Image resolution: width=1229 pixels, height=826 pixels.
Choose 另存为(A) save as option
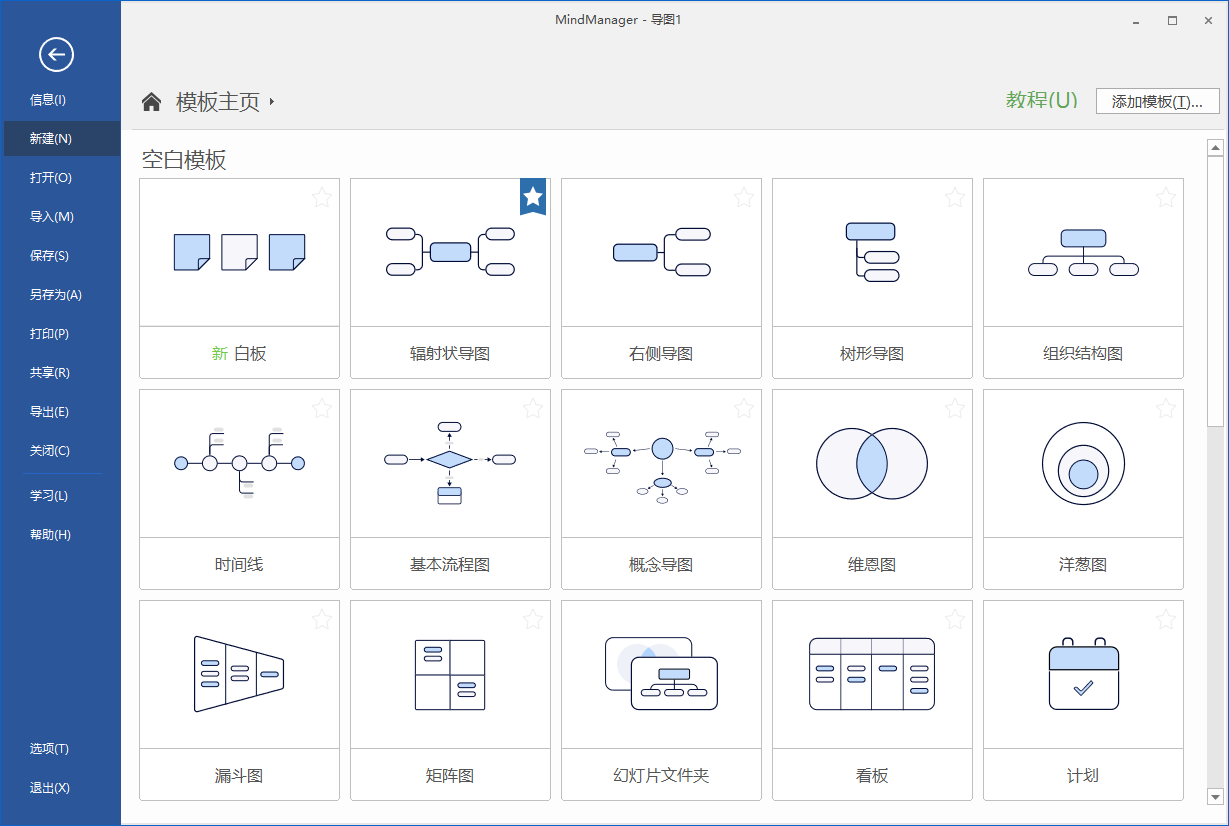(x=60, y=295)
